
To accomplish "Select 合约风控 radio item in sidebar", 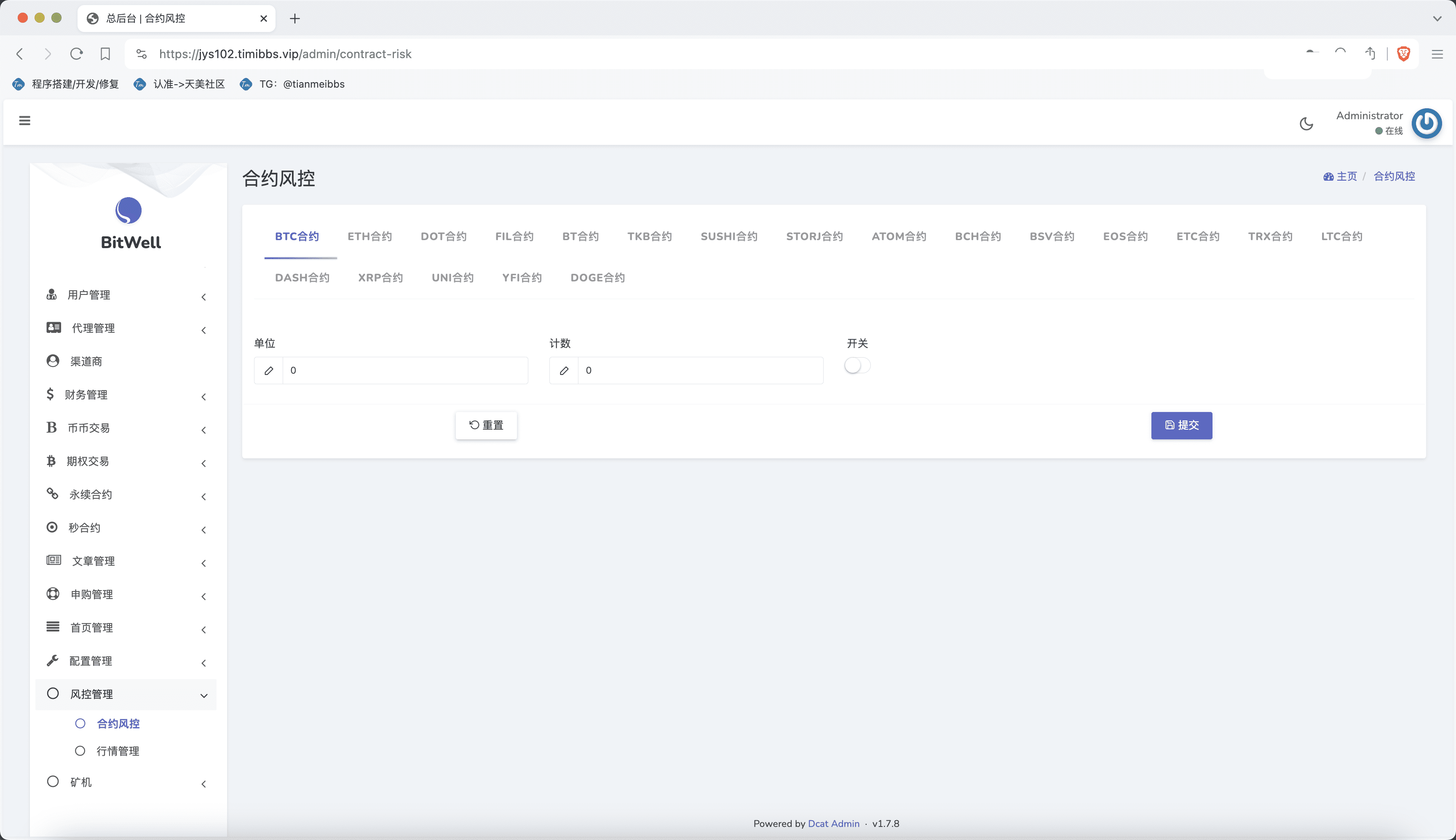I will click(118, 723).
